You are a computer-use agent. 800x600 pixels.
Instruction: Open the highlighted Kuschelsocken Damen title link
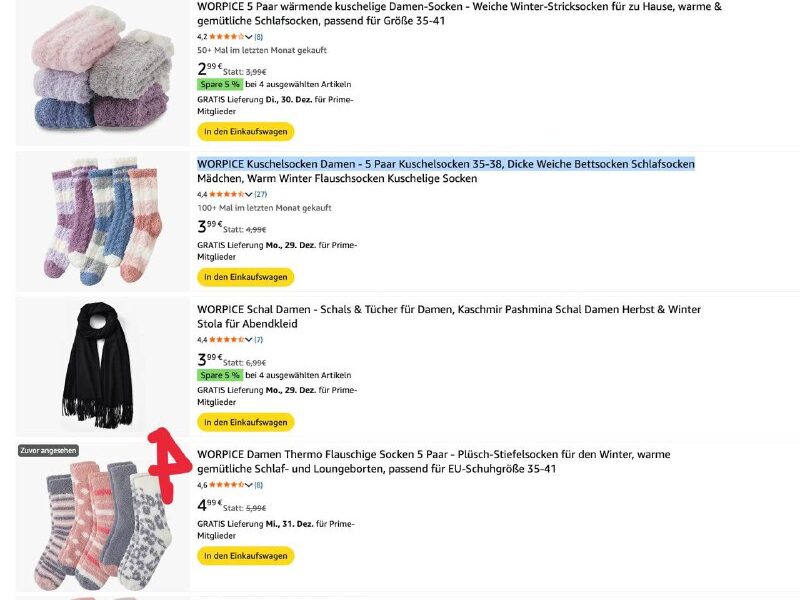click(x=445, y=164)
